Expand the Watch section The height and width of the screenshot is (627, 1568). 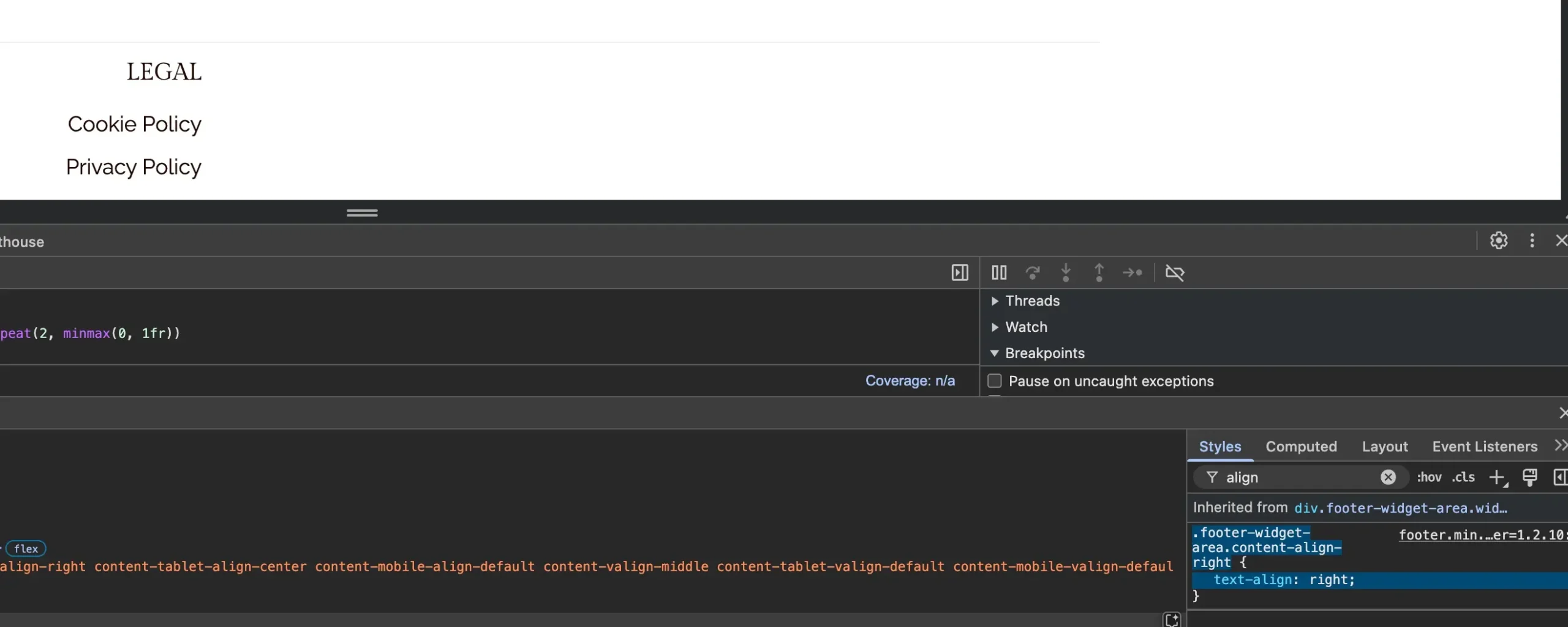point(1026,327)
